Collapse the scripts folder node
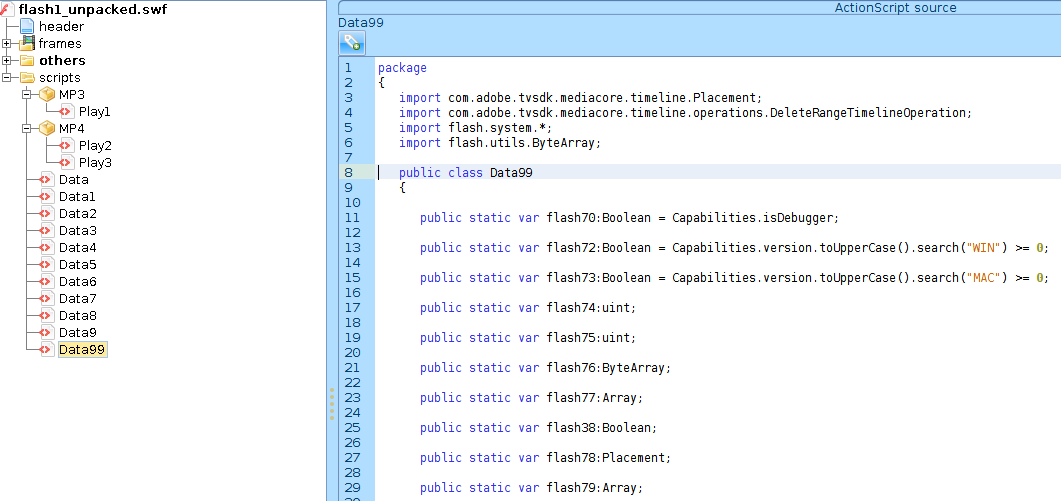Viewport: 1061px width, 501px height. [x=7, y=77]
